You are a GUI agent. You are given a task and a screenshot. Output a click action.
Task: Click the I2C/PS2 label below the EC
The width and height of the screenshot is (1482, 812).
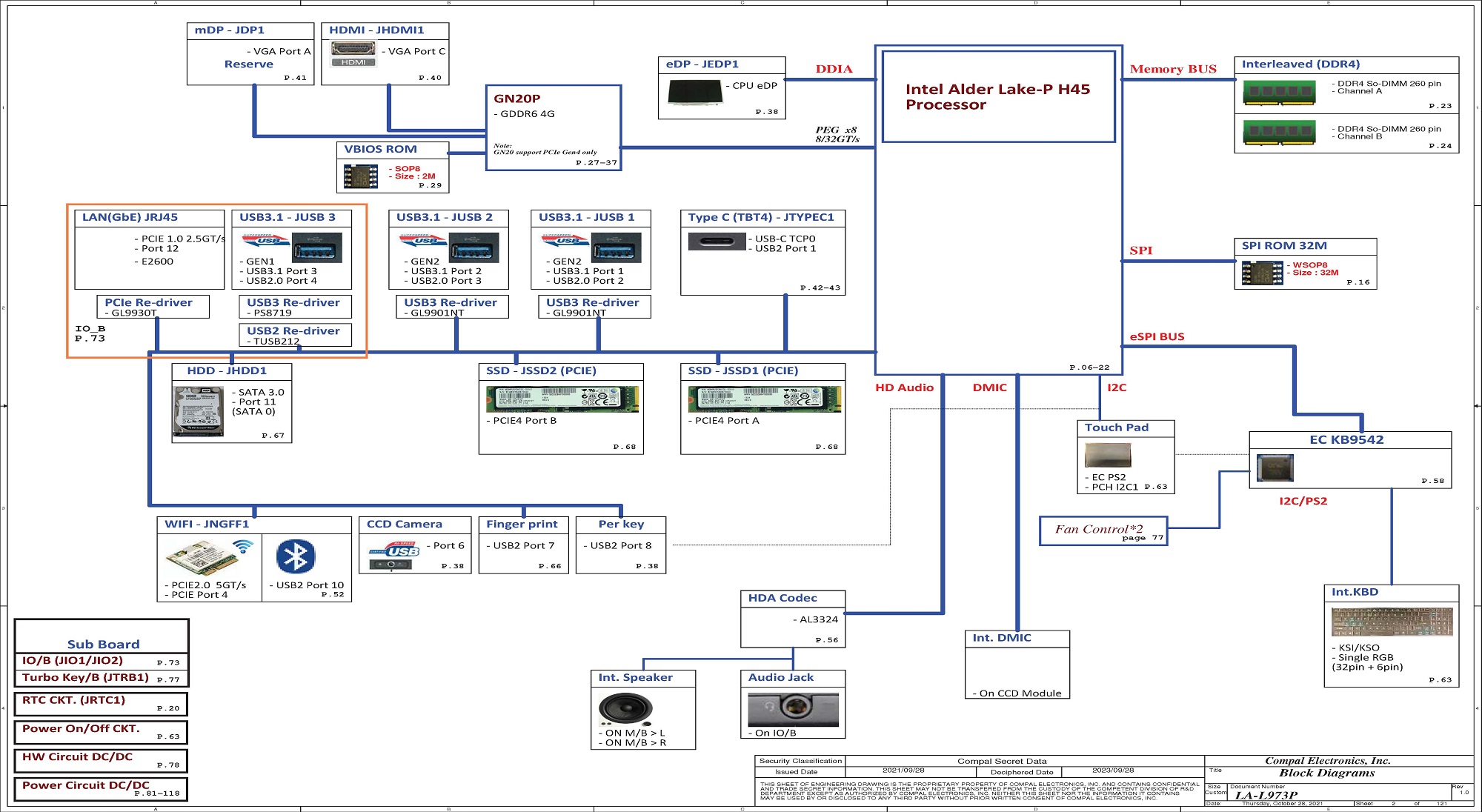coord(1303,502)
